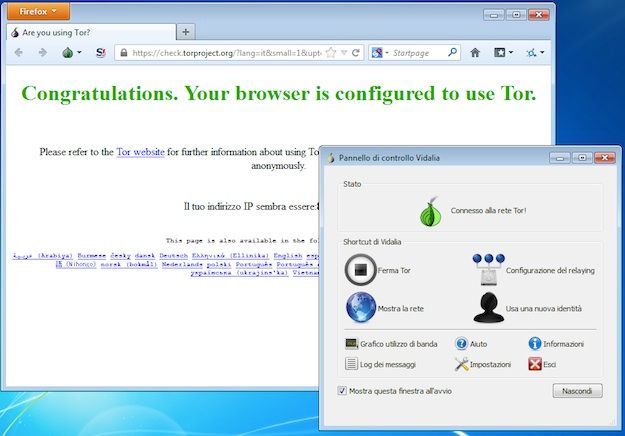Focus the check.torproject.org URL field
This screenshot has width=625, height=436.
226,53
